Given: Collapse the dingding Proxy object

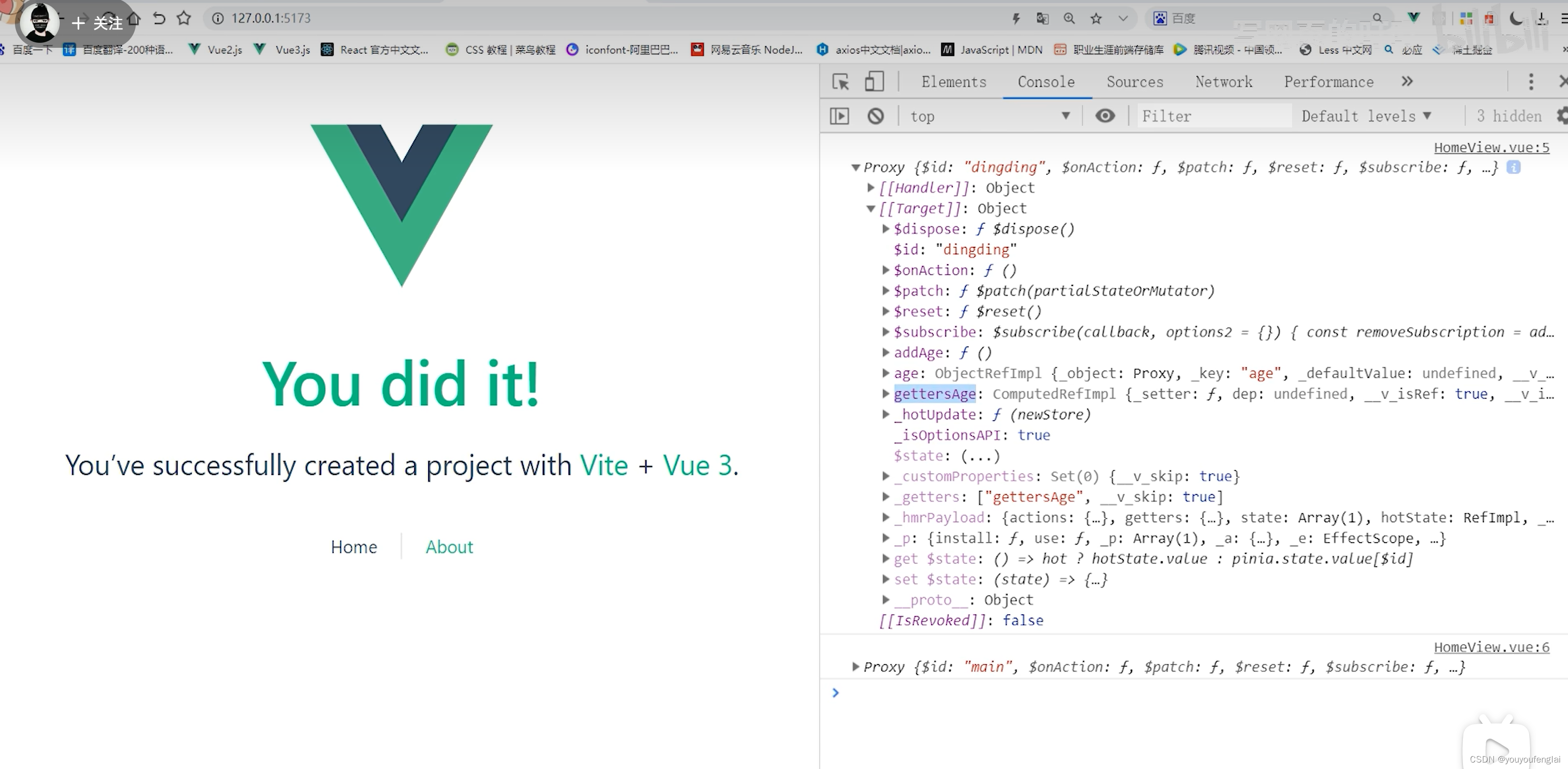Looking at the screenshot, I should click(856, 167).
